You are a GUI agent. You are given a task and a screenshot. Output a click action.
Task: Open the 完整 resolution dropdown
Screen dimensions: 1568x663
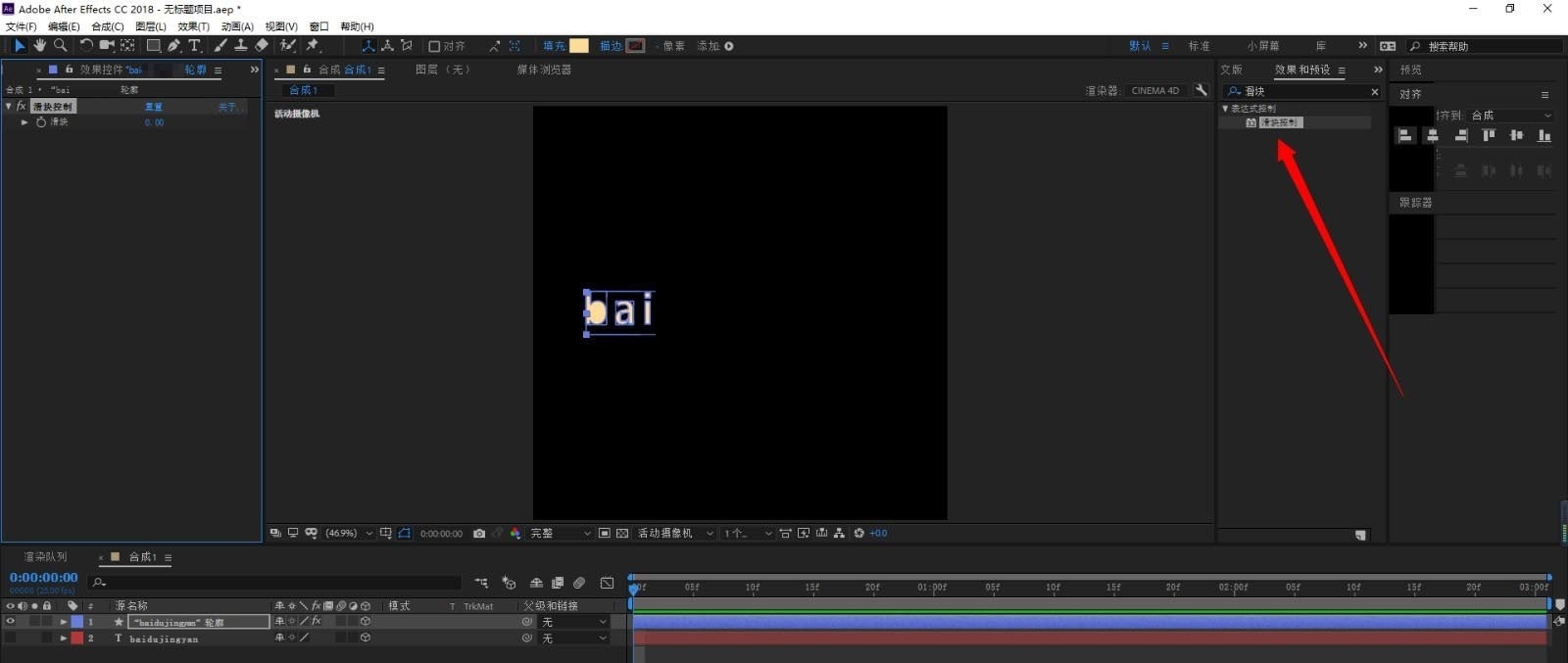(x=561, y=534)
